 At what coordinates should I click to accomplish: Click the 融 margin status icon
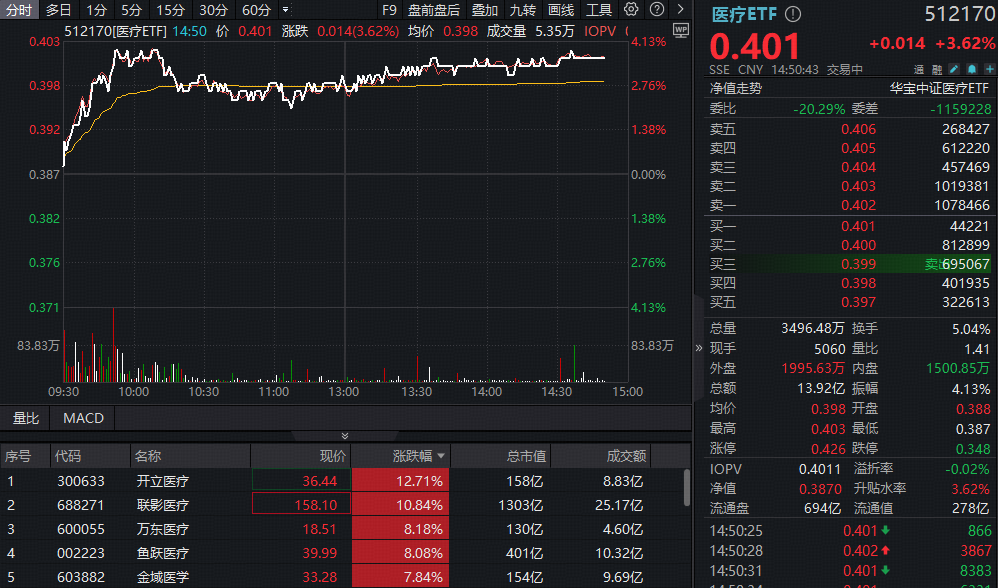[937, 68]
